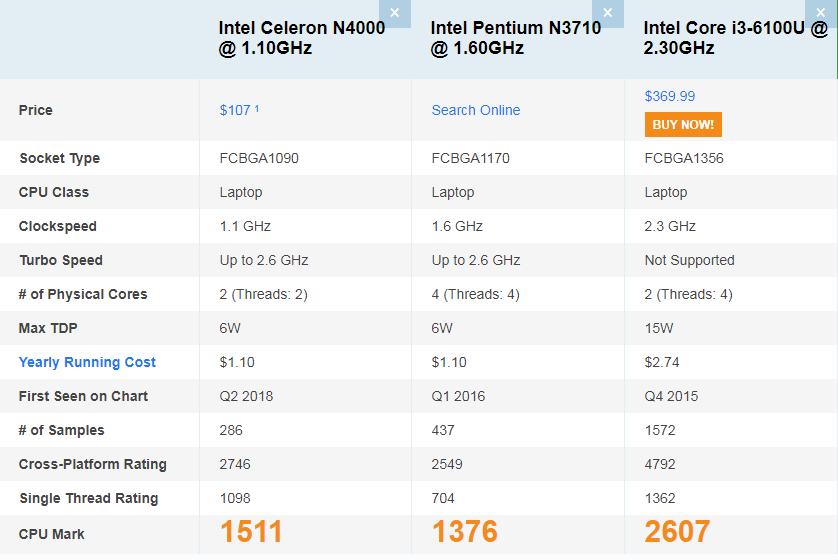Select the Intel Core i3-6100U heading
Image resolution: width=838 pixels, height=560 pixels.
click(x=735, y=38)
